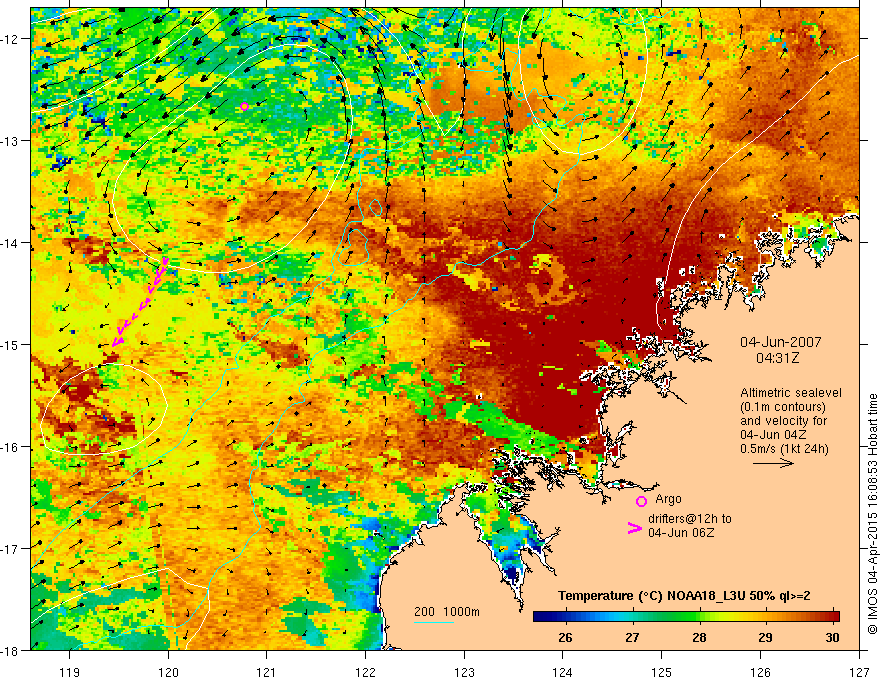Click the longitude axis label 119

pos(70,672)
